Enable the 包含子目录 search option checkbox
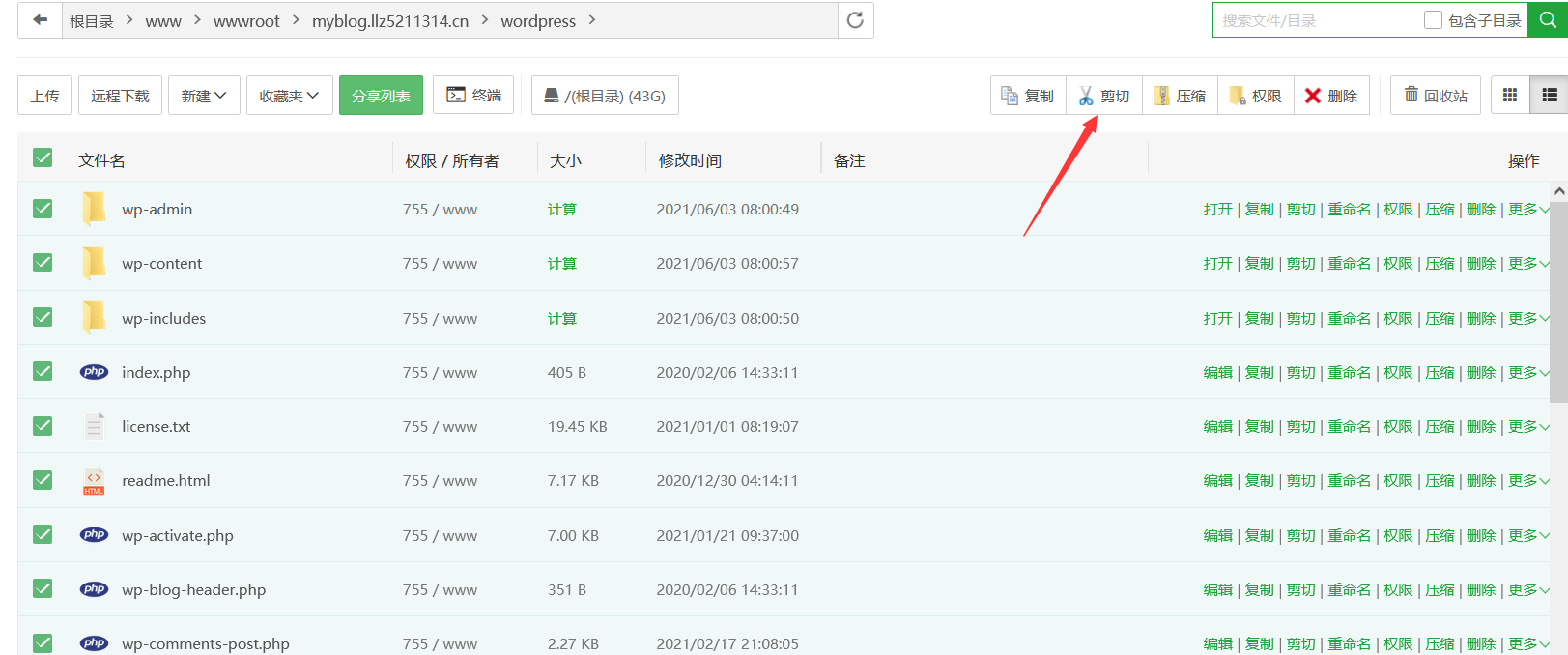1568x655 pixels. 1433,20
